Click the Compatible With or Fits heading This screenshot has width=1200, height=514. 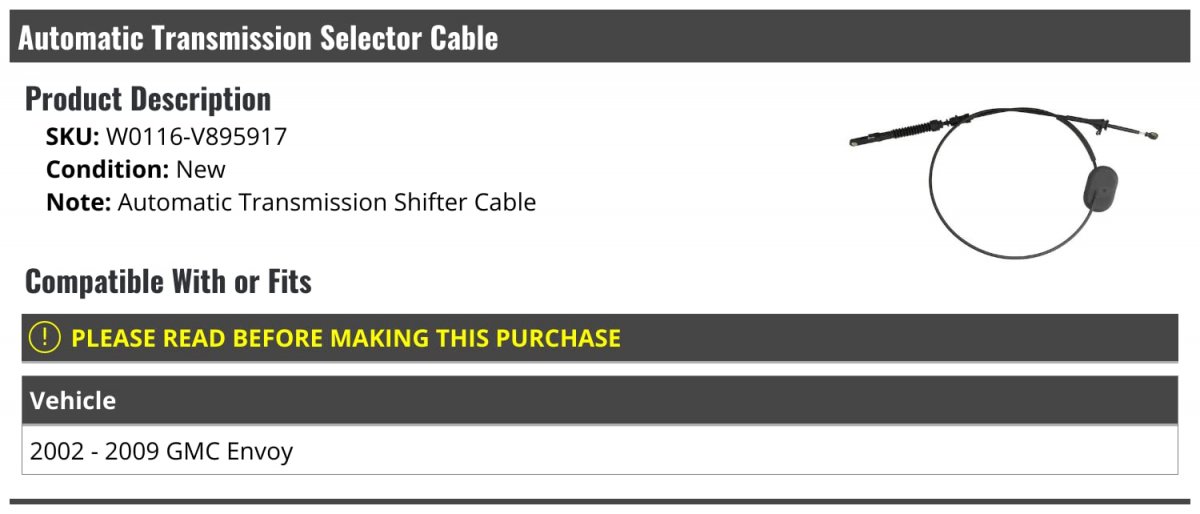(168, 282)
